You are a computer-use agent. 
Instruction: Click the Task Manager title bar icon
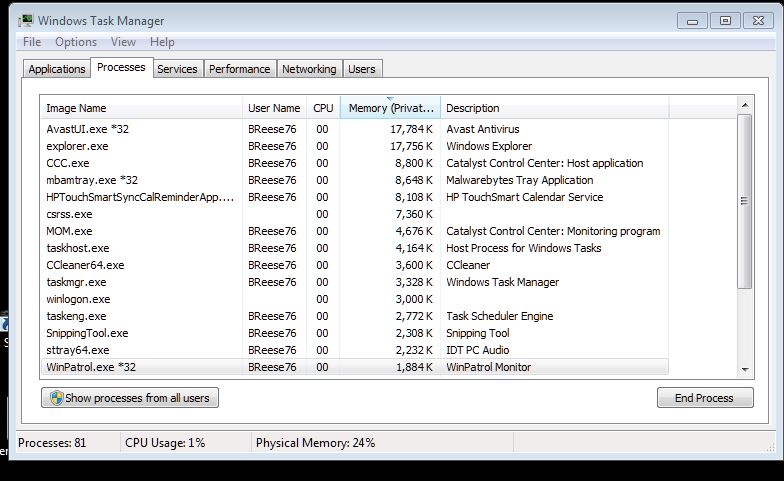click(x=26, y=21)
